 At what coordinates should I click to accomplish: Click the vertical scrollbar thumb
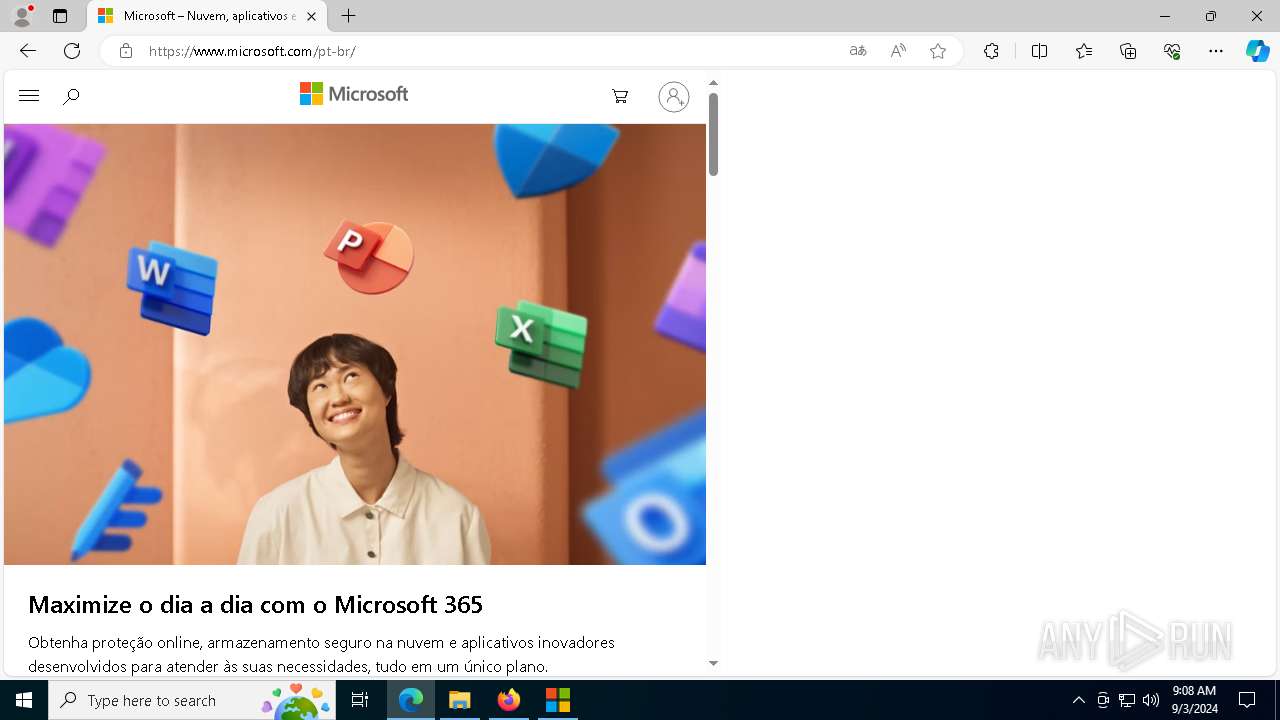pos(713,134)
